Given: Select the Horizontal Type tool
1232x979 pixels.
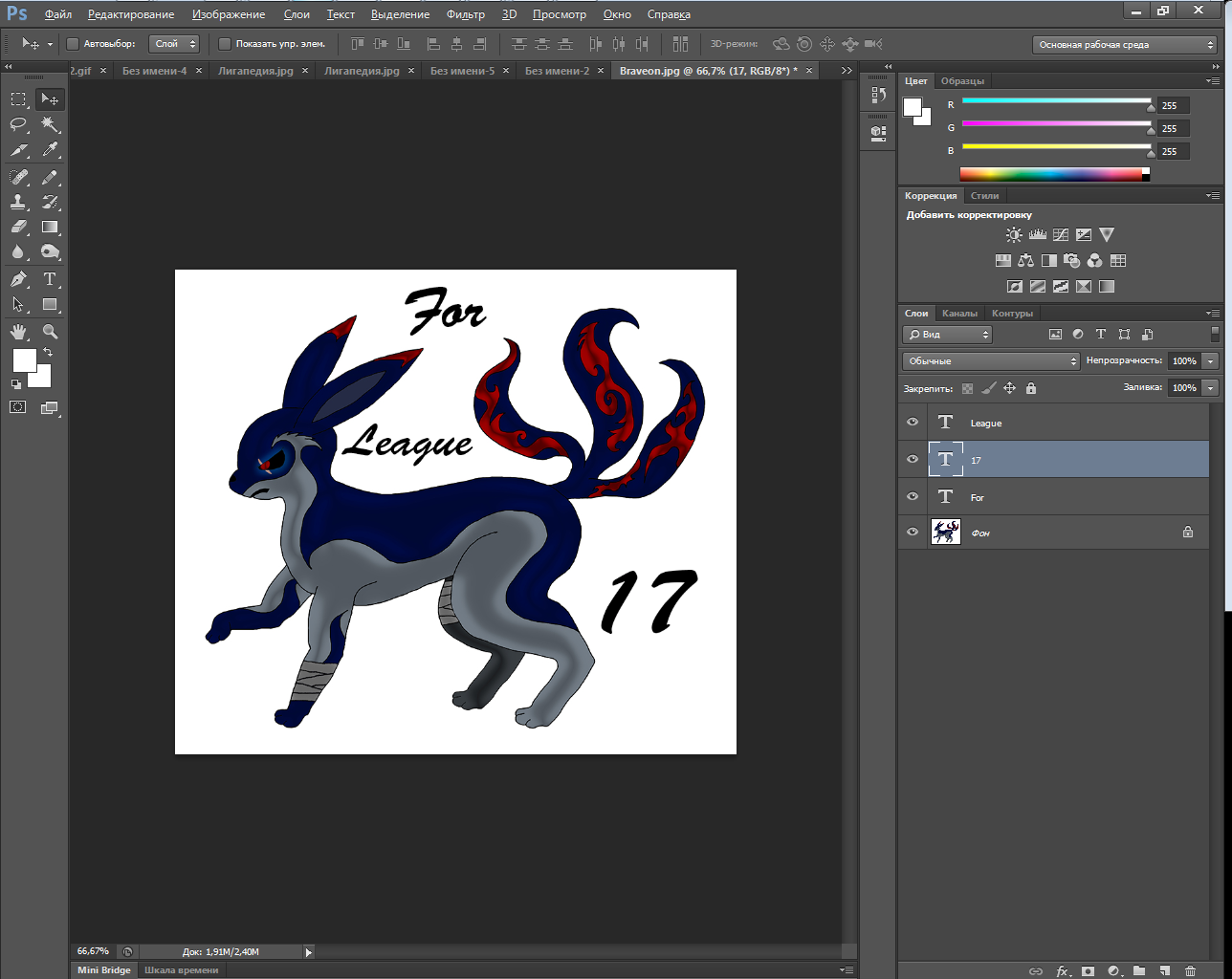Looking at the screenshot, I should point(50,279).
